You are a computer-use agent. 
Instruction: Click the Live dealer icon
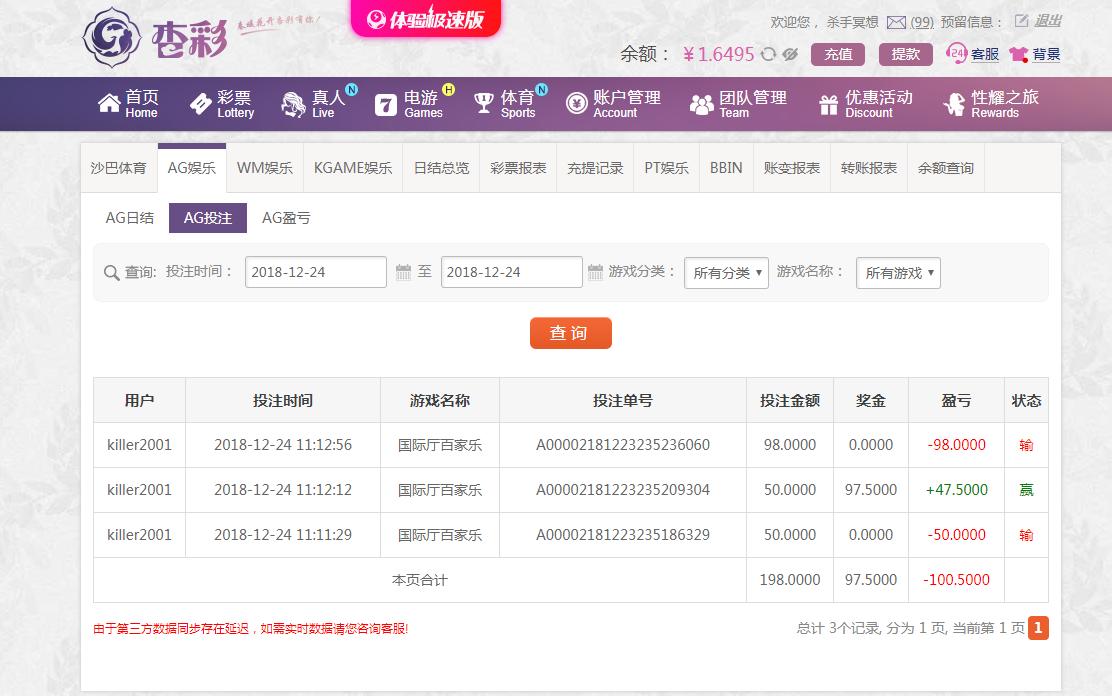tap(293, 104)
